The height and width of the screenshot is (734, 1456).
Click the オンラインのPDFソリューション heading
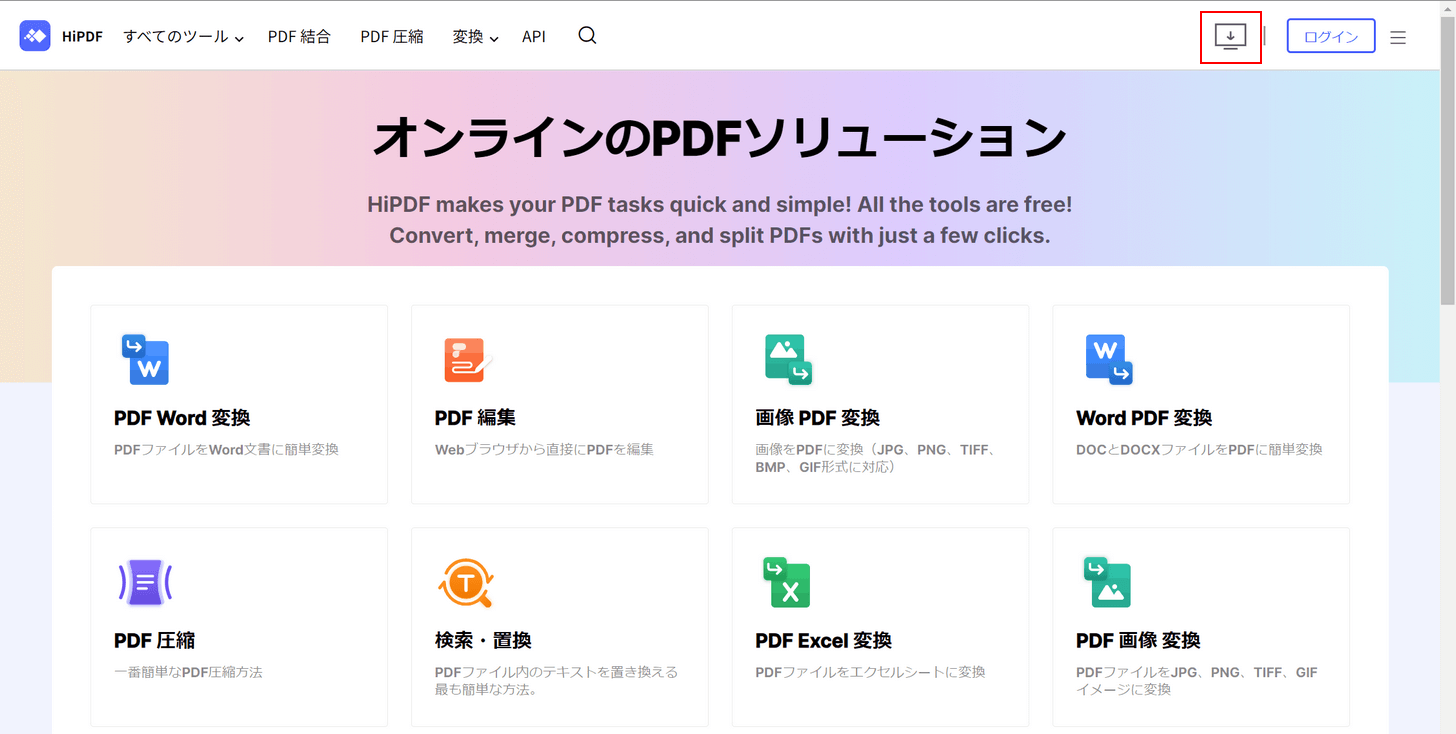point(719,138)
